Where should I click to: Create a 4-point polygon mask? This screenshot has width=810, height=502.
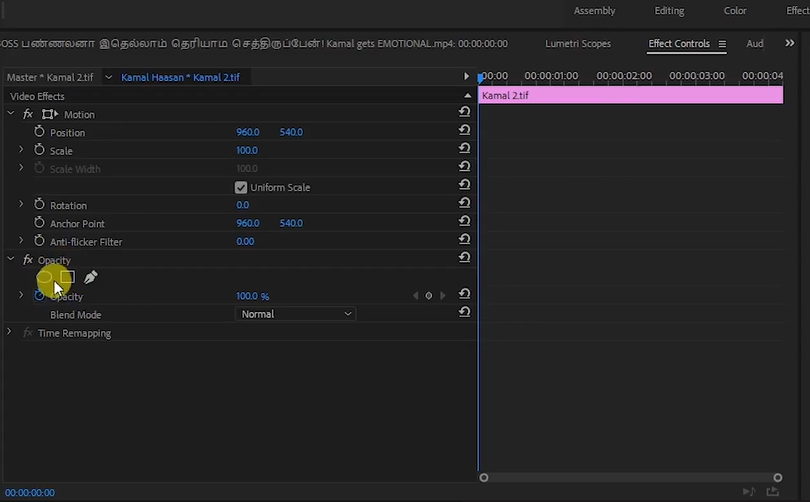67,277
